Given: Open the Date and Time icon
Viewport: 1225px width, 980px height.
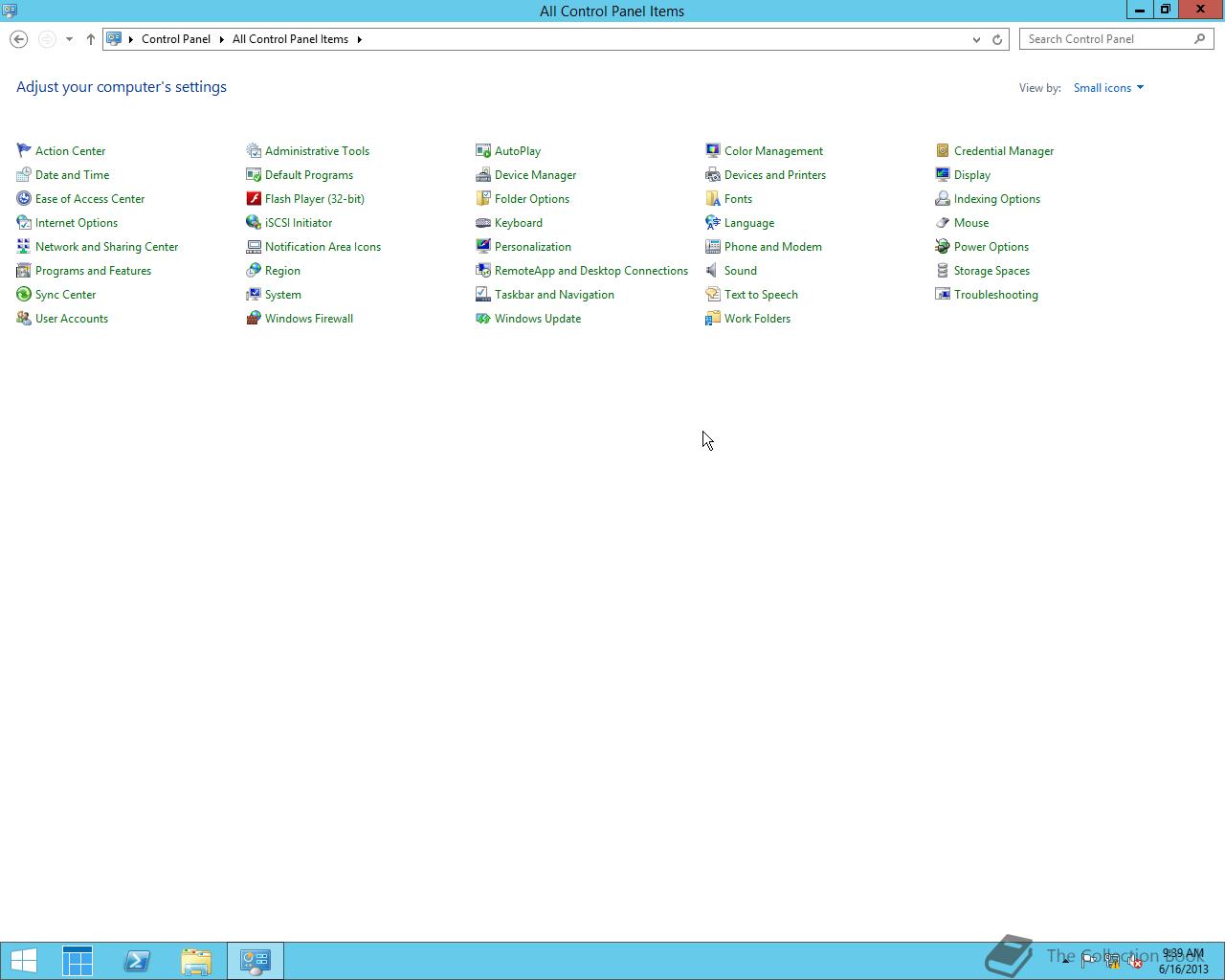Looking at the screenshot, I should (24, 174).
